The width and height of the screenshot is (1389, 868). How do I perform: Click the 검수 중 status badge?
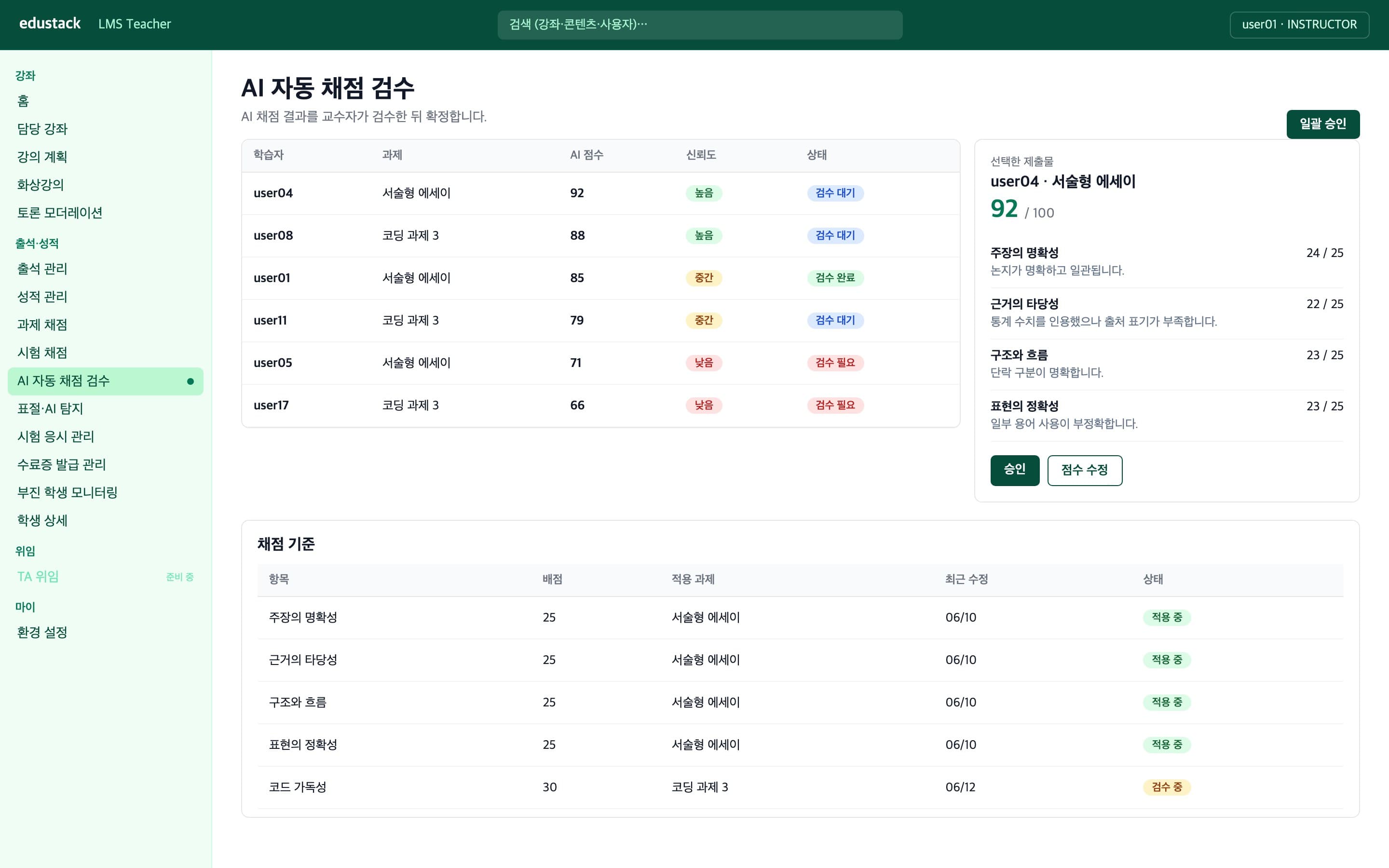[x=1166, y=787]
